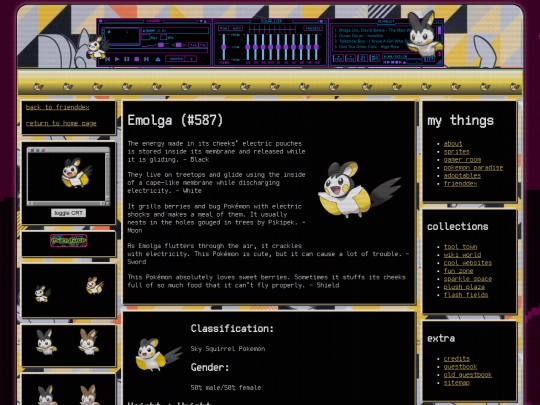This screenshot has height=405, width=540.
Task: Open the old guestbook link
Action: click(x=468, y=375)
